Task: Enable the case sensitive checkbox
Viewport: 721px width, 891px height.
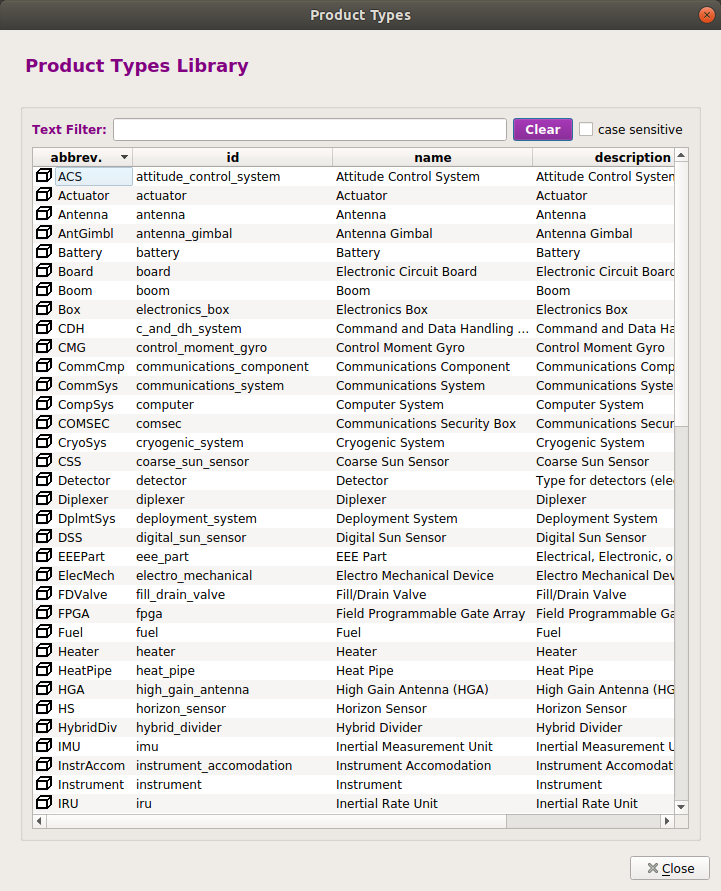Action: tap(586, 129)
